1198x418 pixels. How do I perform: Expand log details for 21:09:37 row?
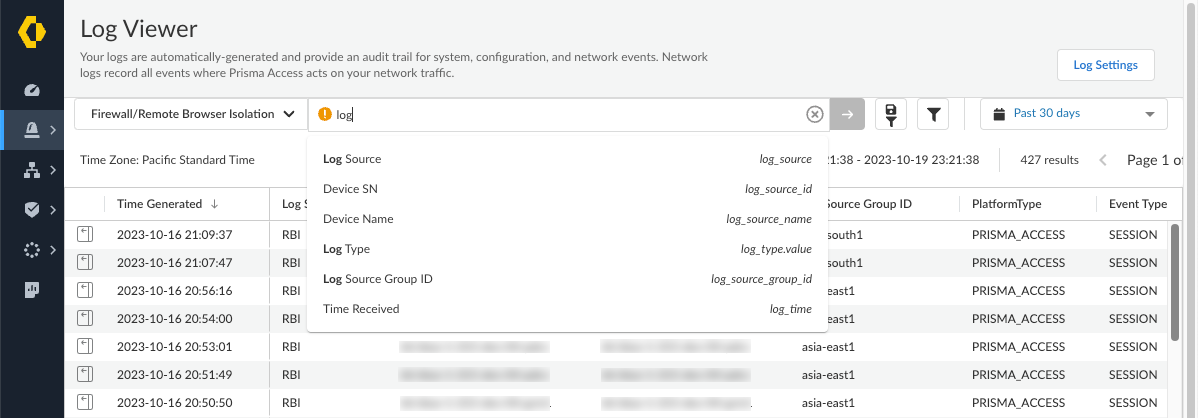click(x=85, y=234)
